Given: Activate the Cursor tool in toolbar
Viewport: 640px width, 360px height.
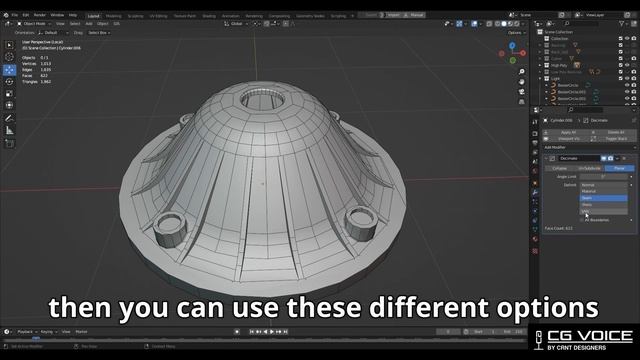Looking at the screenshot, I should click(9, 57).
